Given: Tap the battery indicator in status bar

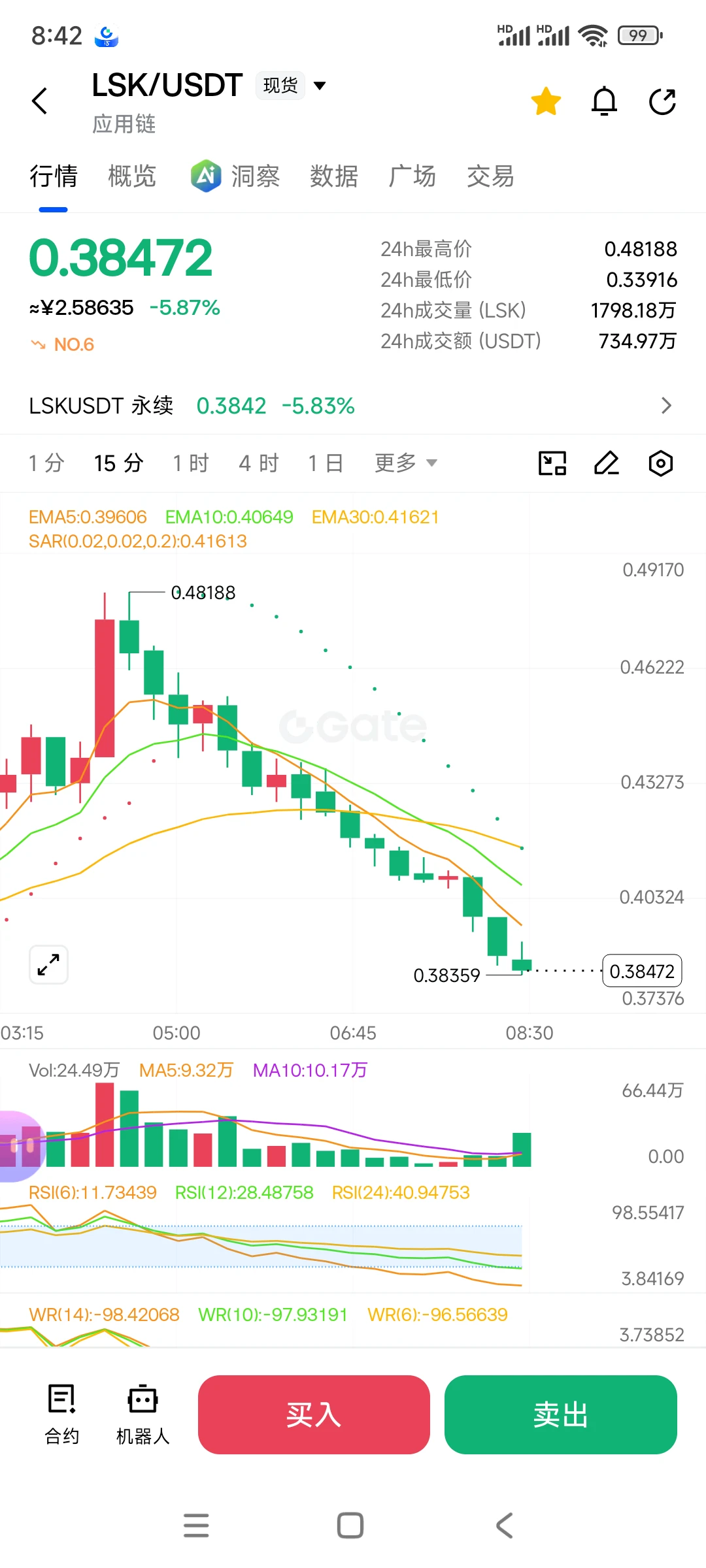Looking at the screenshot, I should [640, 35].
